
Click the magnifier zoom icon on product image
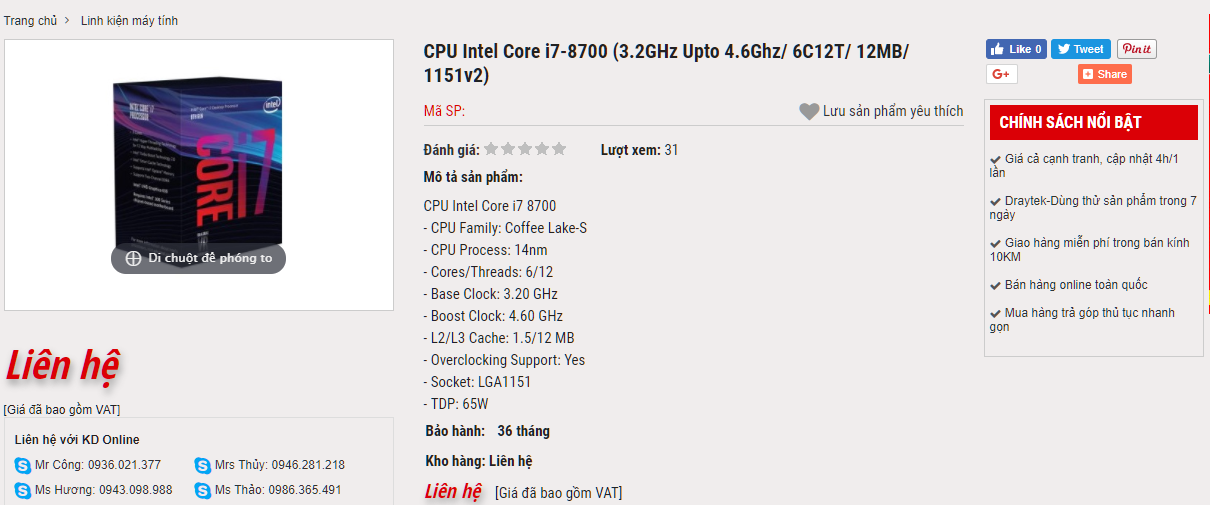pyautogui.click(x=133, y=258)
